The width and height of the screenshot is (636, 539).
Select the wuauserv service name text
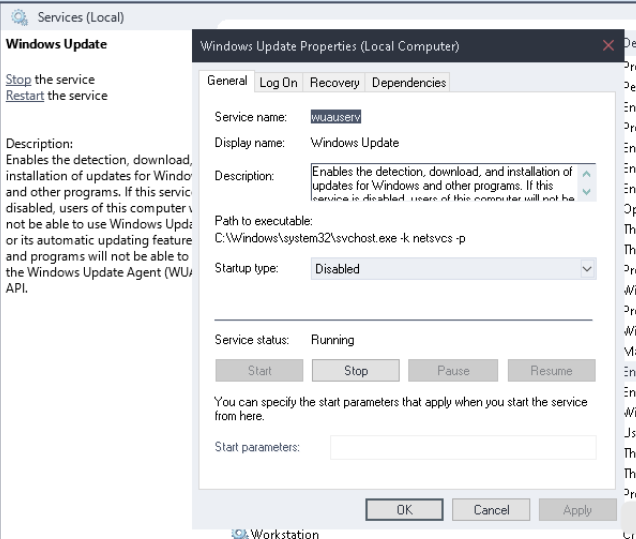(336, 117)
